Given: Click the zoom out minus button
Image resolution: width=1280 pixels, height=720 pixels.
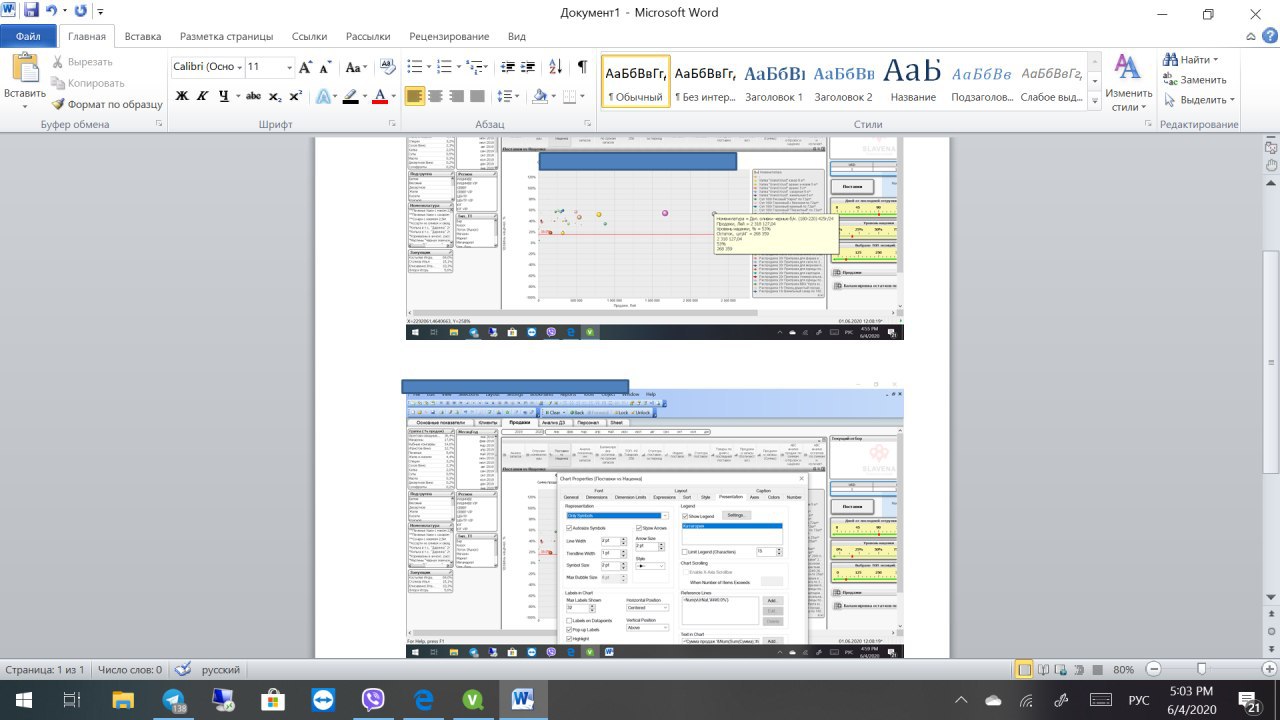Looking at the screenshot, I should [x=1153, y=669].
